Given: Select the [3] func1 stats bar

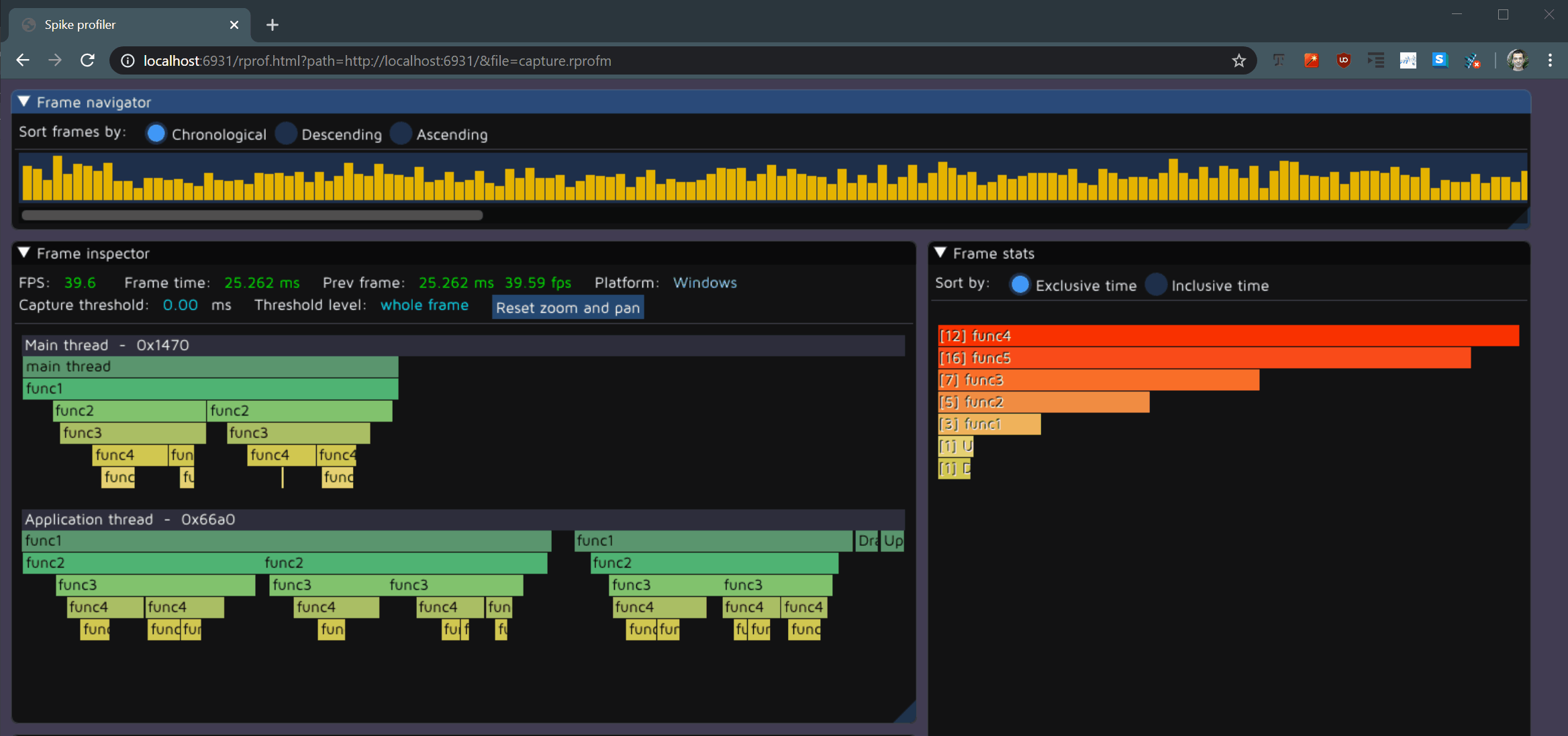Looking at the screenshot, I should click(x=989, y=424).
